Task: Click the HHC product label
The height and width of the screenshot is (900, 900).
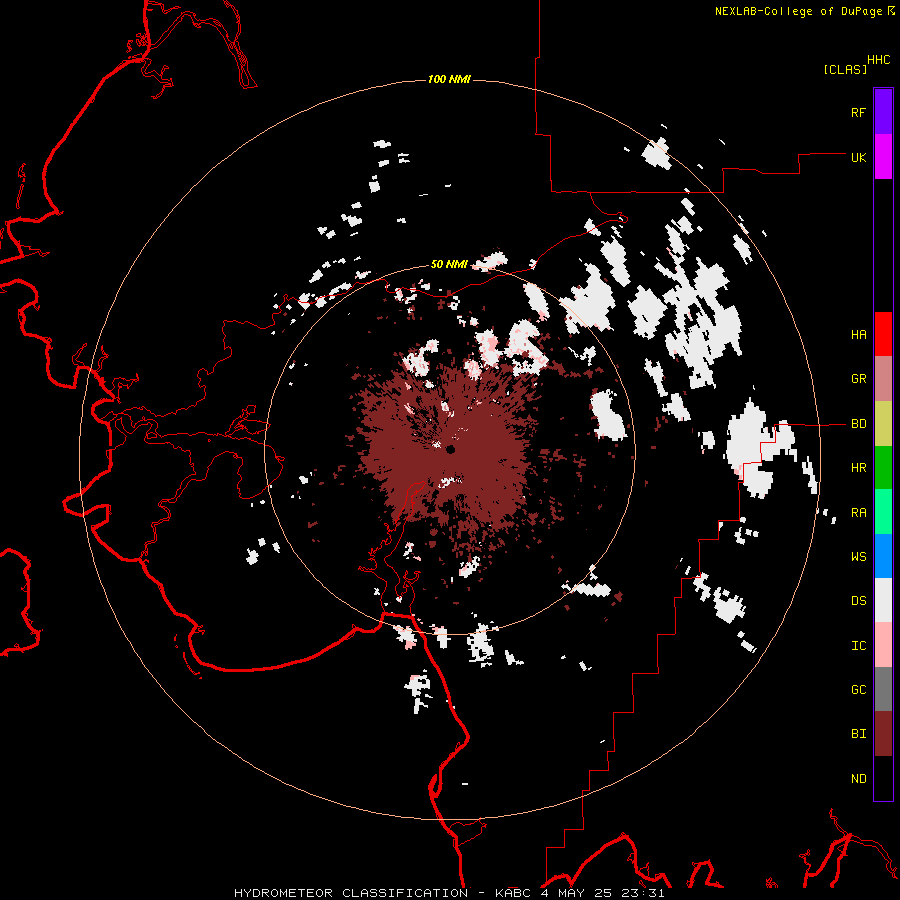Action: 878,60
